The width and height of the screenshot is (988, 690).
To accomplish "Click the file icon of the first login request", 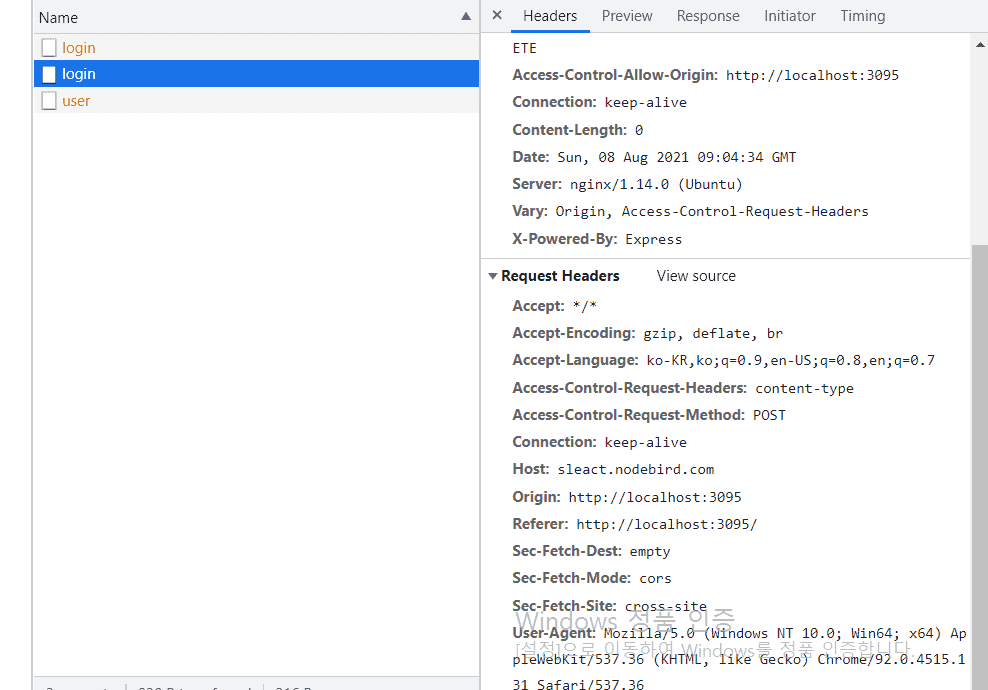I will pos(49,48).
